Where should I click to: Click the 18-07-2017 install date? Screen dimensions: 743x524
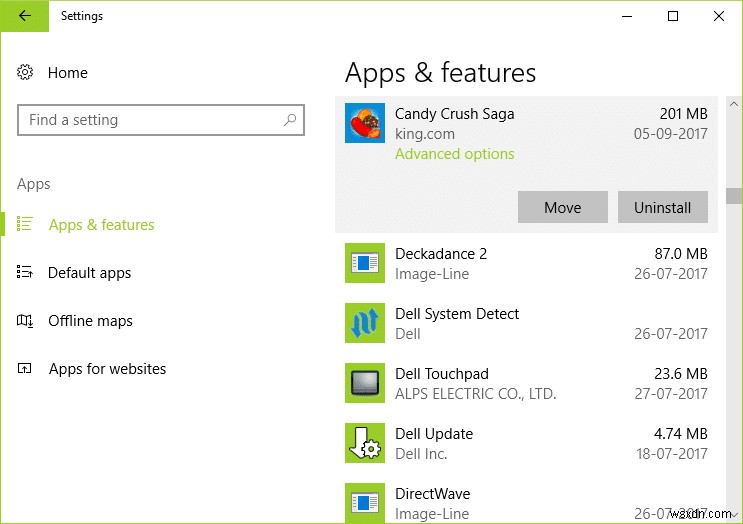point(671,454)
